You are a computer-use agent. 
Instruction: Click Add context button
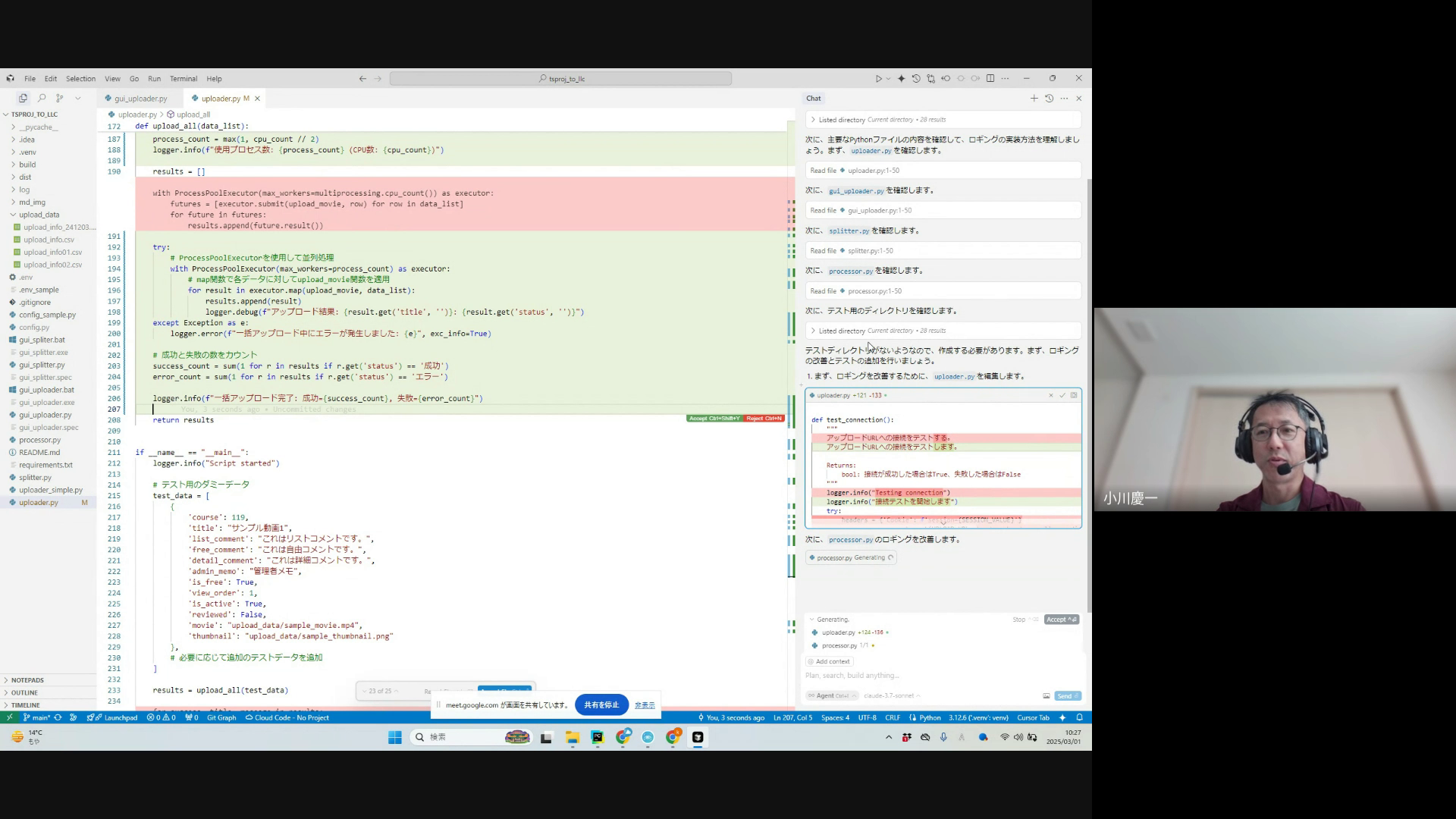pos(828,662)
